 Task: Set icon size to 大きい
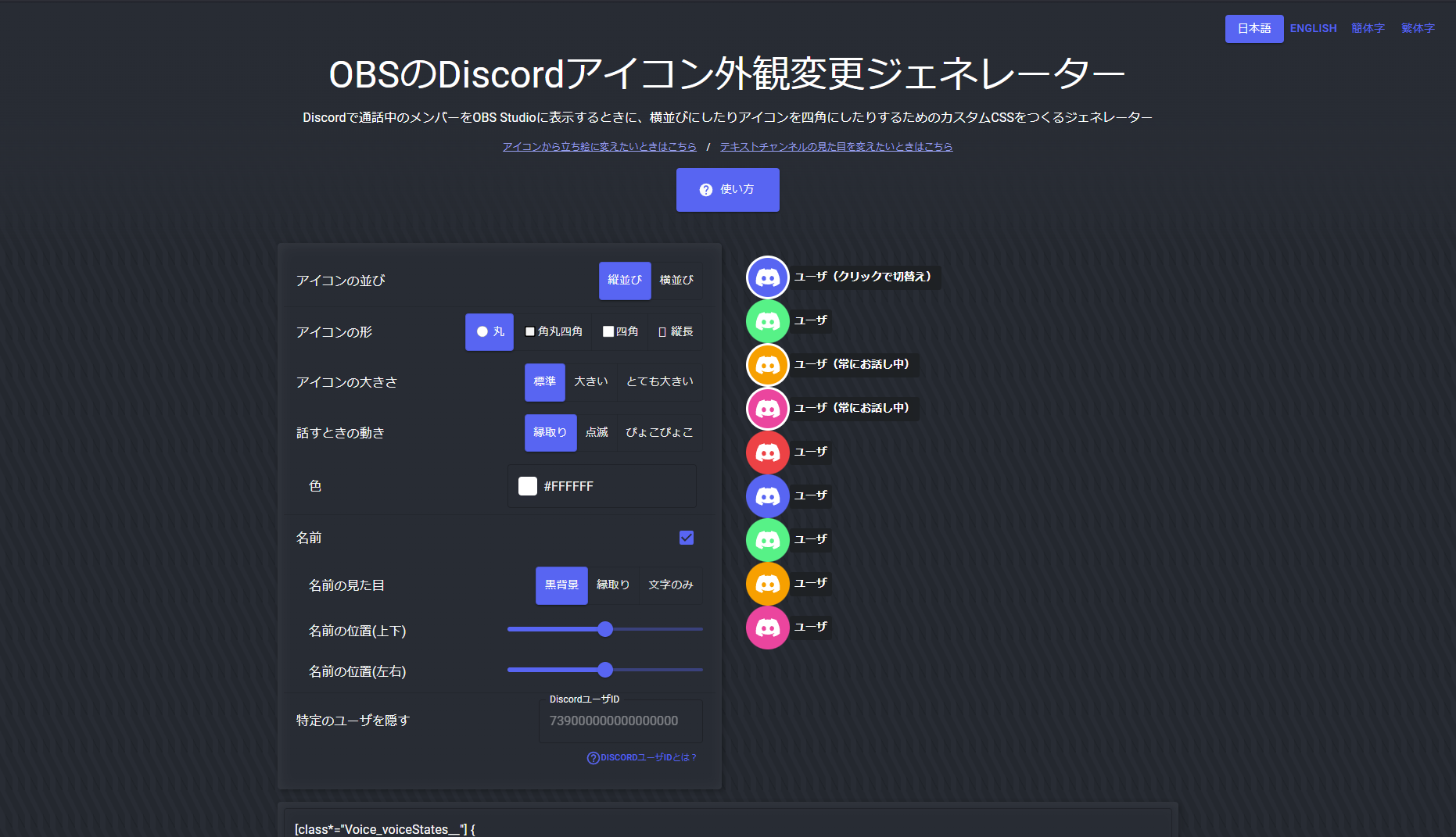(x=591, y=382)
